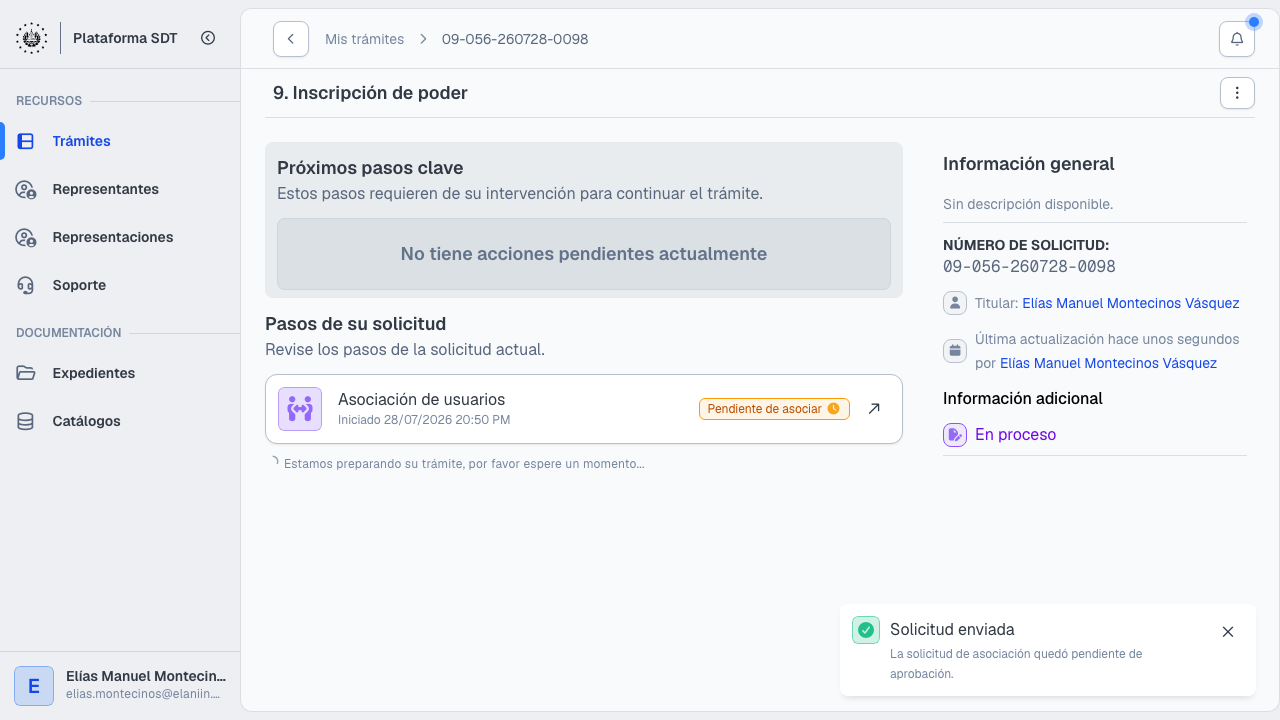Viewport: 1280px width, 720px height.
Task: Select the request number 09-056-260728-0098 under Número de solicitud
Action: (1029, 267)
